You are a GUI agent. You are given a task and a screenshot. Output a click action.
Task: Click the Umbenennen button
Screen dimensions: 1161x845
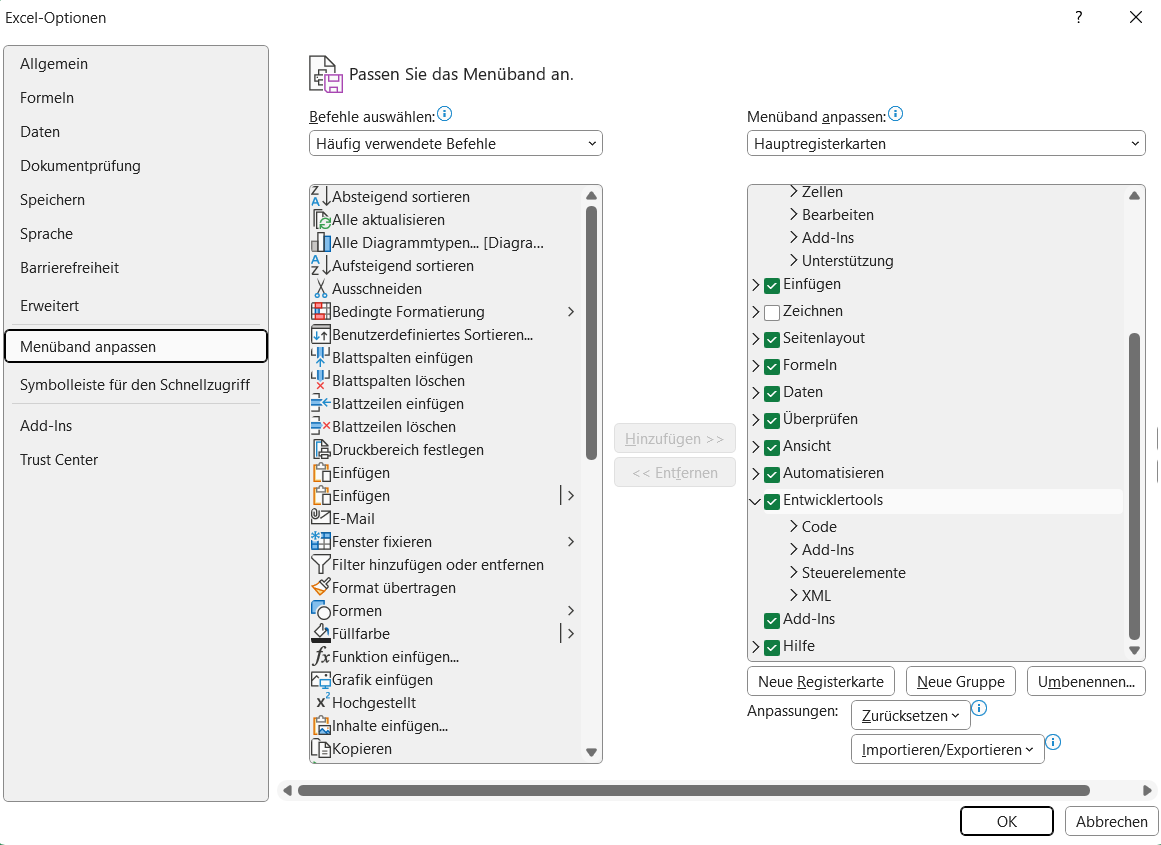pyautogui.click(x=1086, y=681)
